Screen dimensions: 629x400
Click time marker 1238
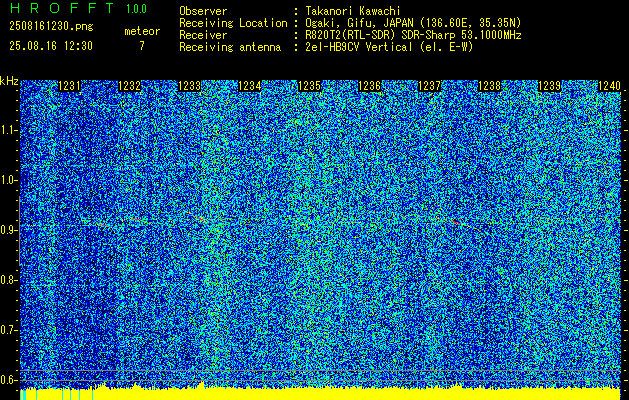click(489, 86)
